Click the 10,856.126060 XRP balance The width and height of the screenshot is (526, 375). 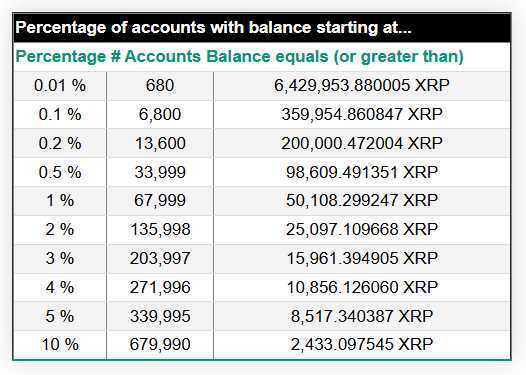click(362, 287)
